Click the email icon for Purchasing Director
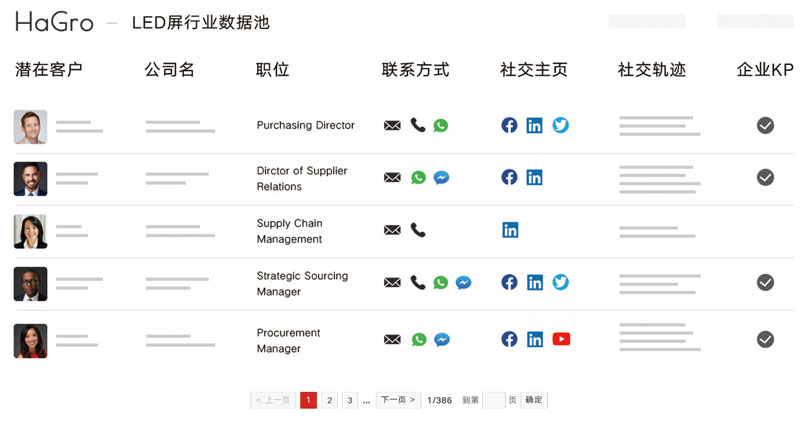 pyautogui.click(x=392, y=126)
